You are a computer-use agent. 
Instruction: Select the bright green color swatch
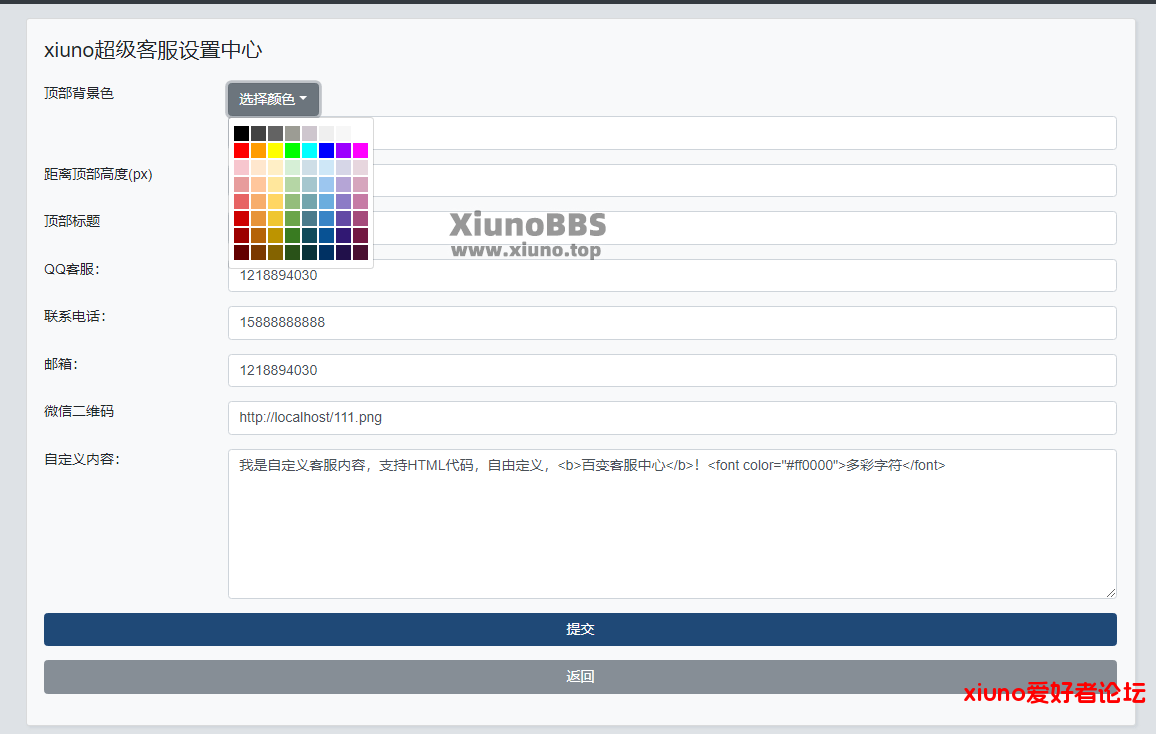coord(292,150)
